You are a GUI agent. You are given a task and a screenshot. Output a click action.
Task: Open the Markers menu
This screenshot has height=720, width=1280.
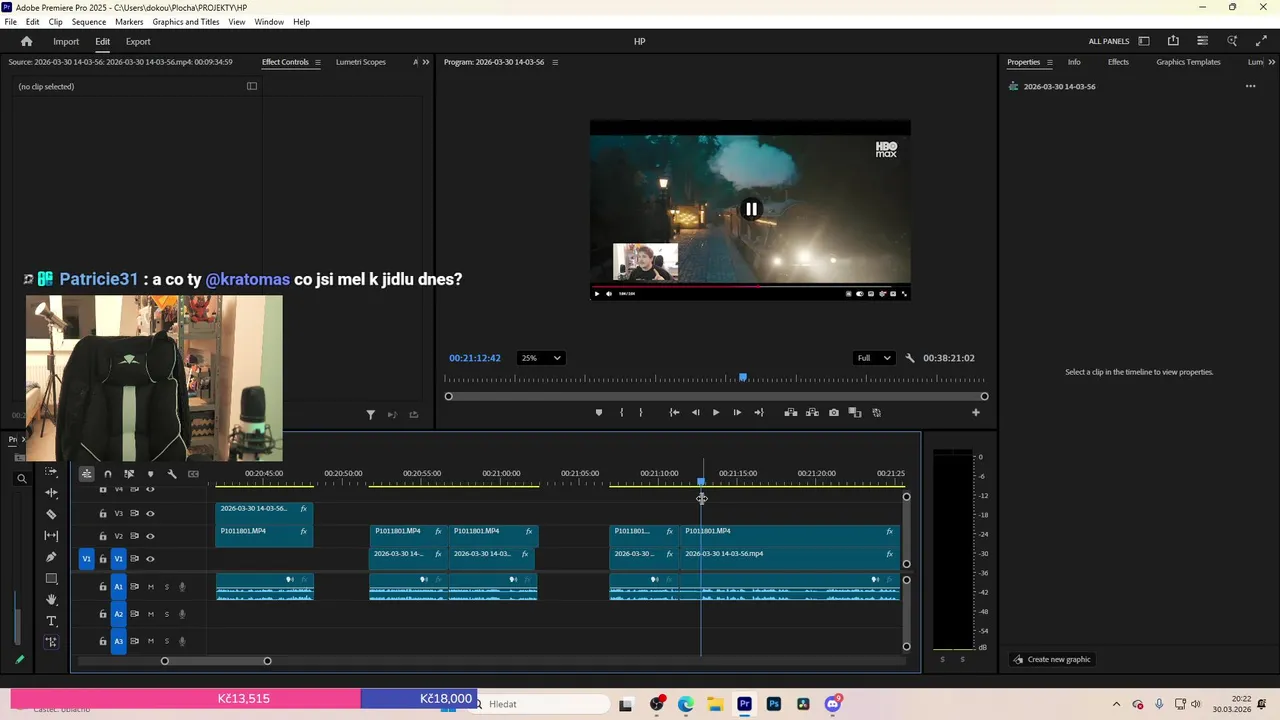(129, 21)
